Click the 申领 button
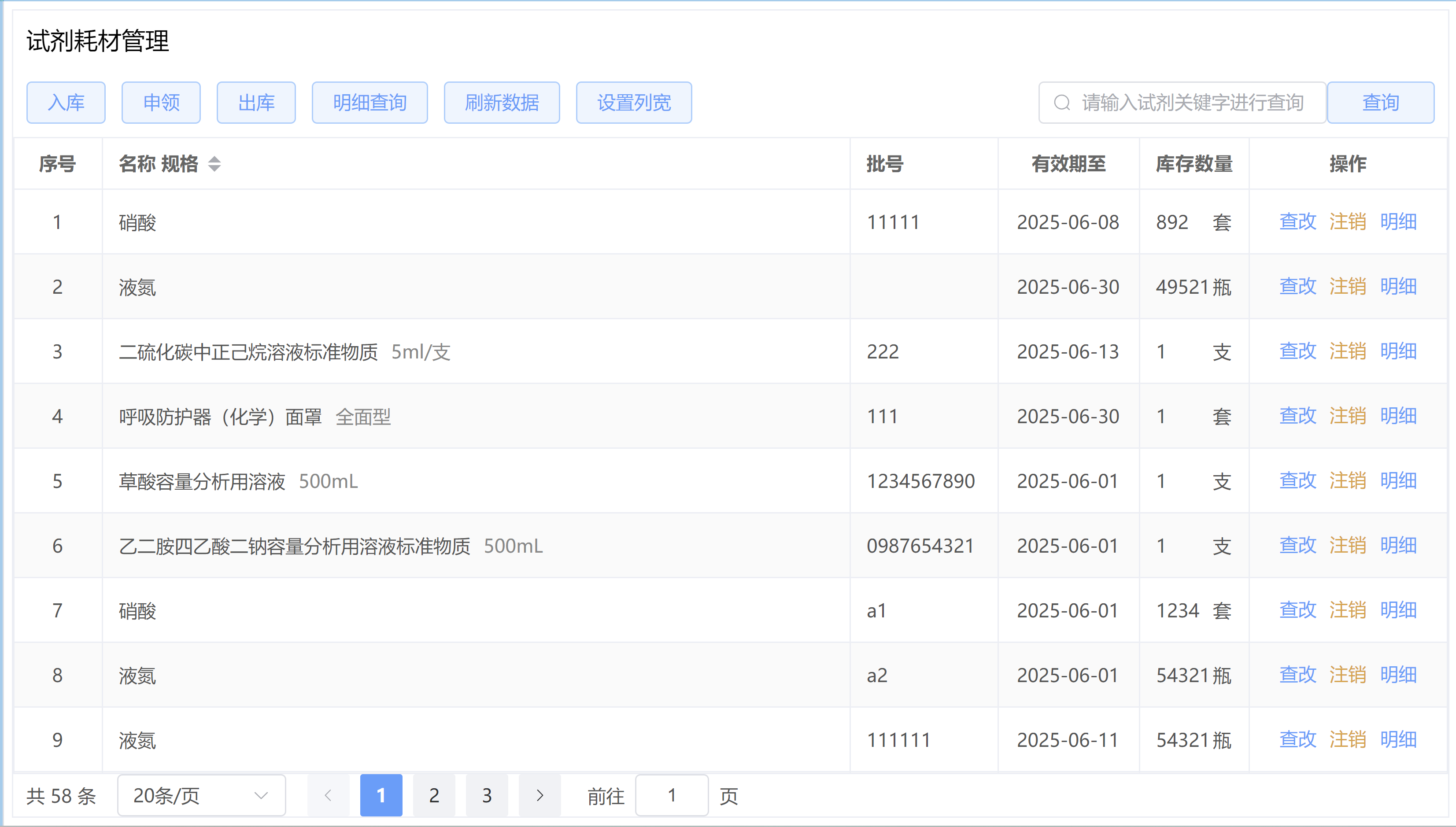 pos(161,103)
